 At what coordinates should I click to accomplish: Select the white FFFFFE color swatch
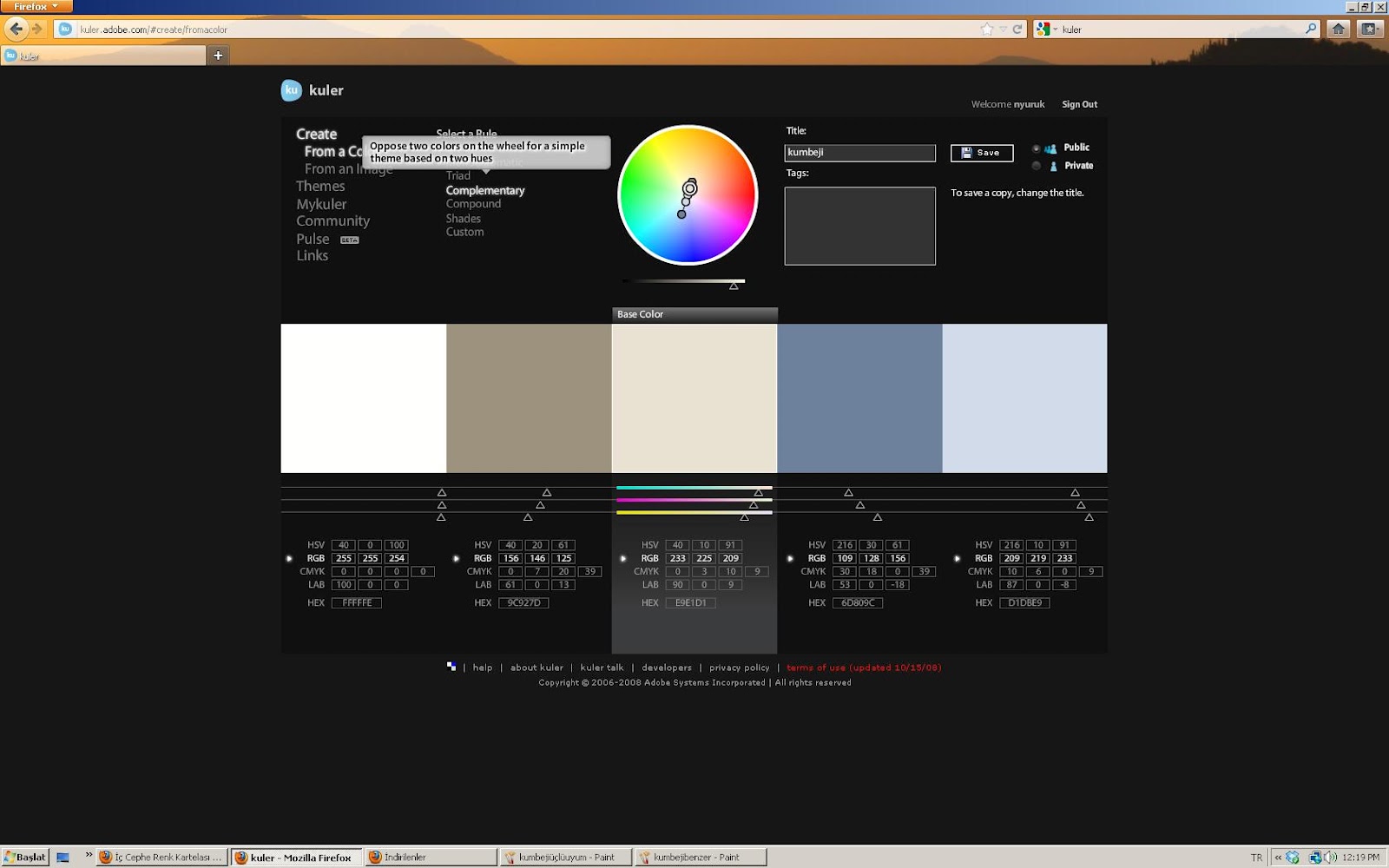point(363,398)
